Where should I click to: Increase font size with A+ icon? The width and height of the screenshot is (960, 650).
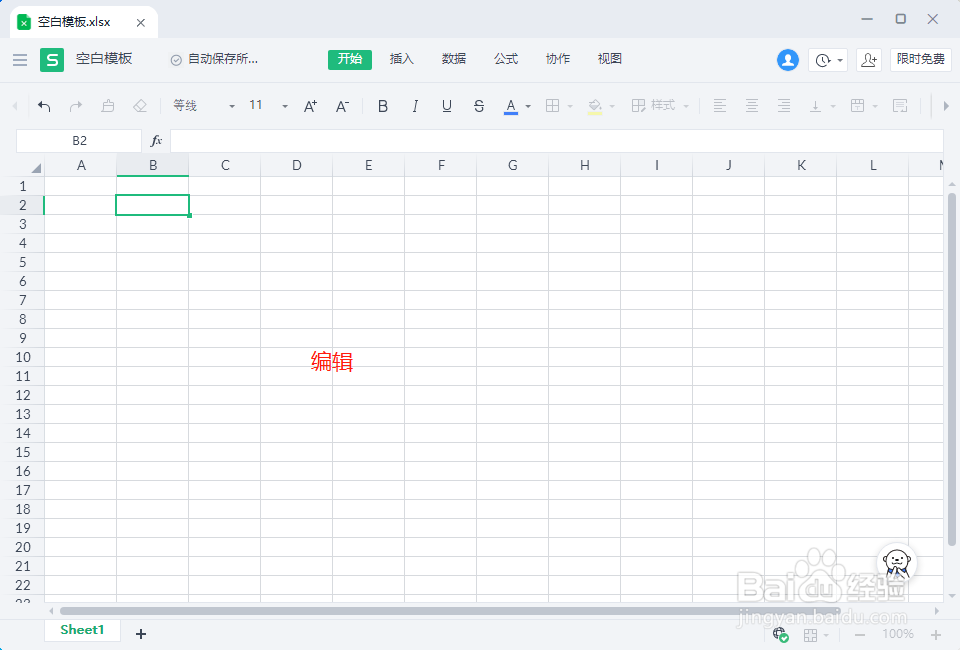pos(310,106)
